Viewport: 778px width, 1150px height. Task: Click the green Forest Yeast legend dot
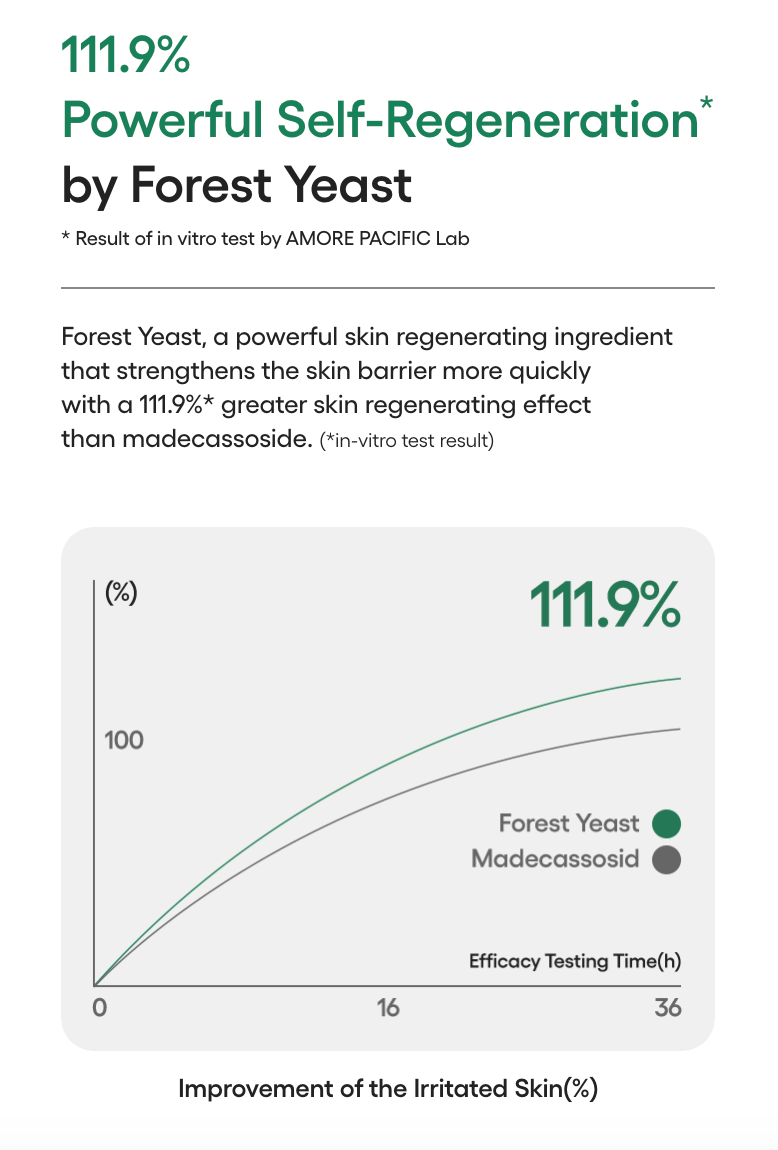pyautogui.click(x=666, y=824)
